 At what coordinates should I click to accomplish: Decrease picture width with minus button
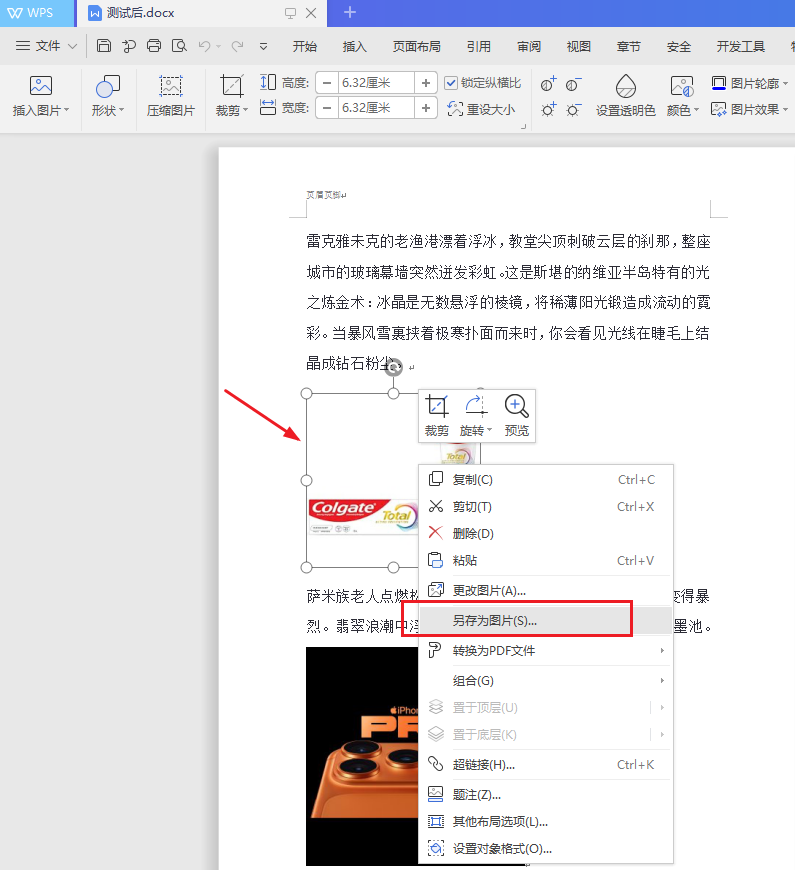pyautogui.click(x=327, y=108)
